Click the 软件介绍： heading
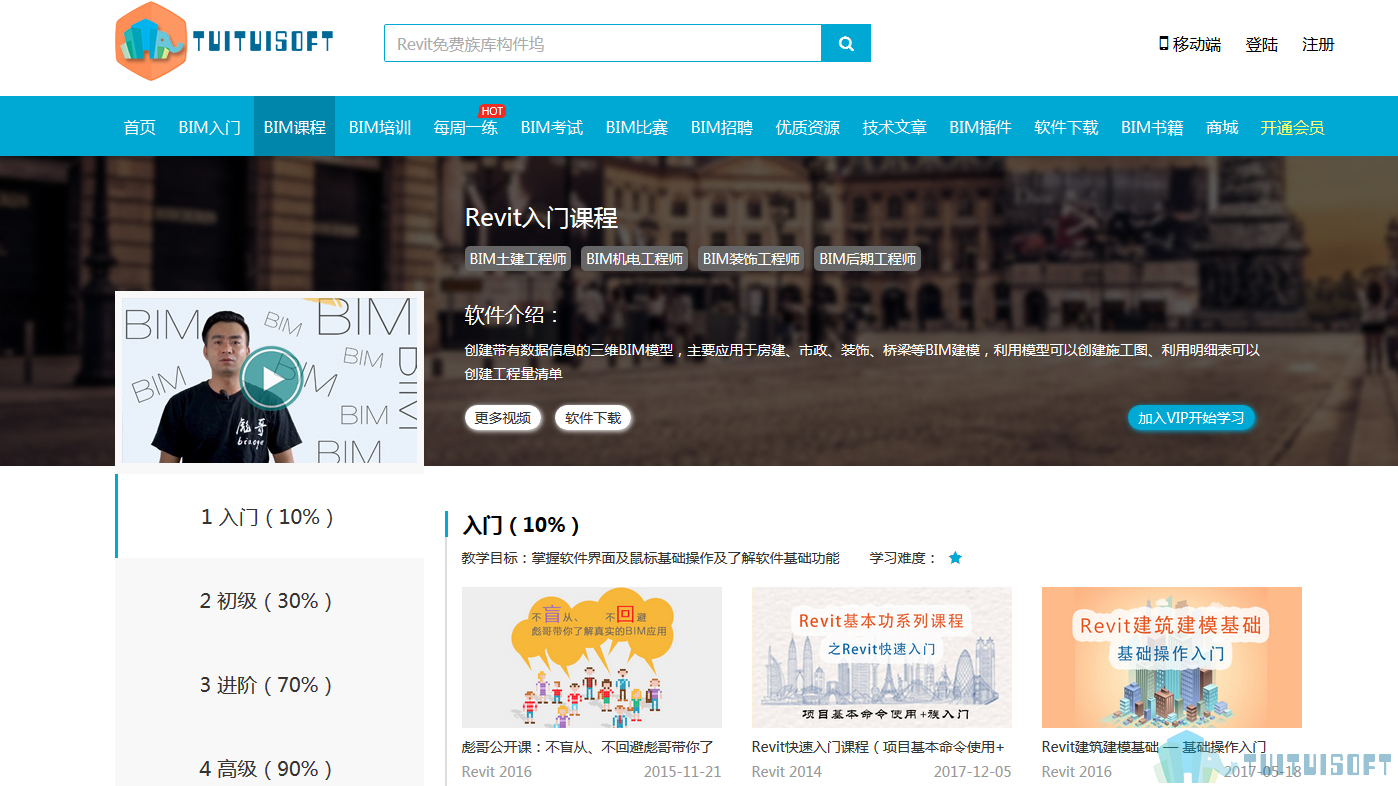Viewport: 1398px width, 786px height. [513, 315]
